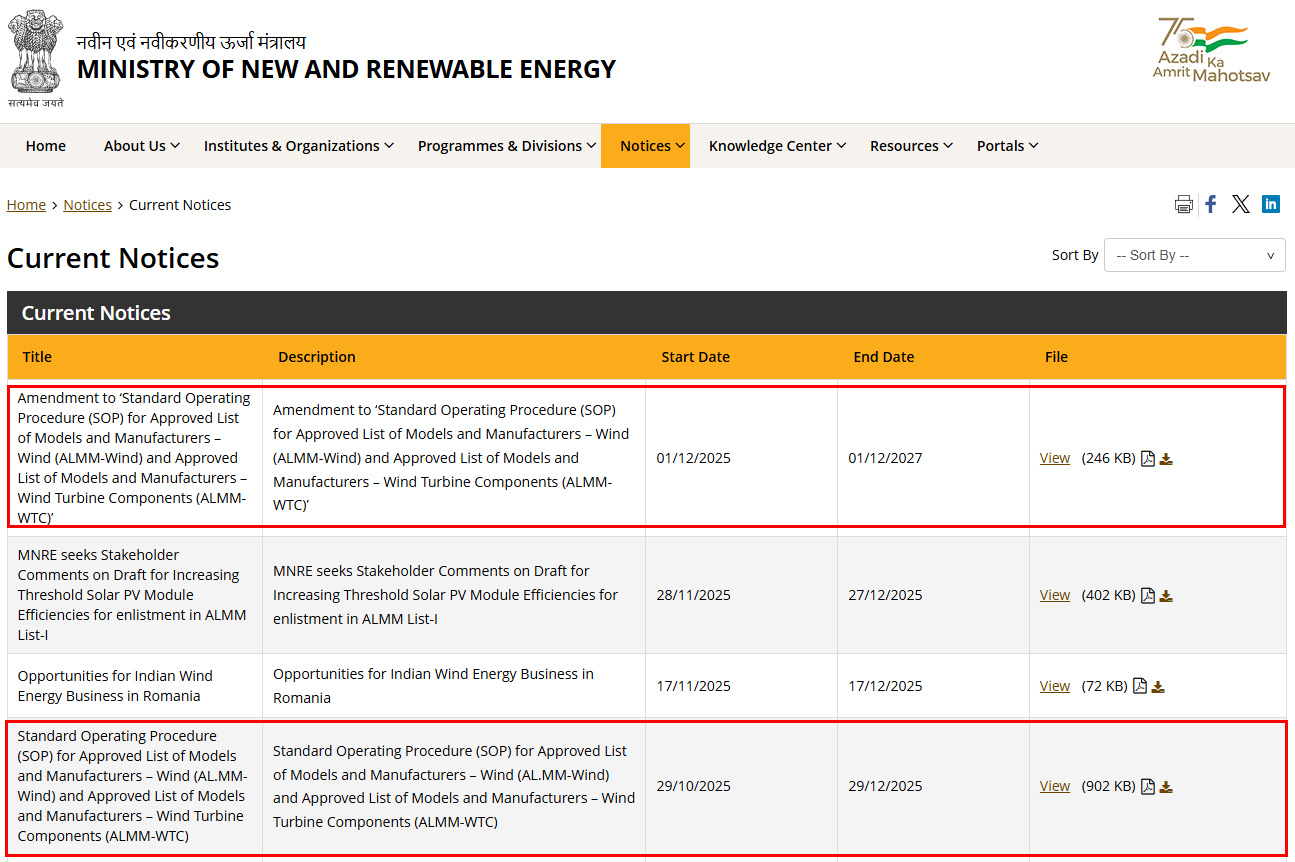Screen dimensions: 1295x862
Task: Share page on LinkedIn icon
Action: 1270,204
